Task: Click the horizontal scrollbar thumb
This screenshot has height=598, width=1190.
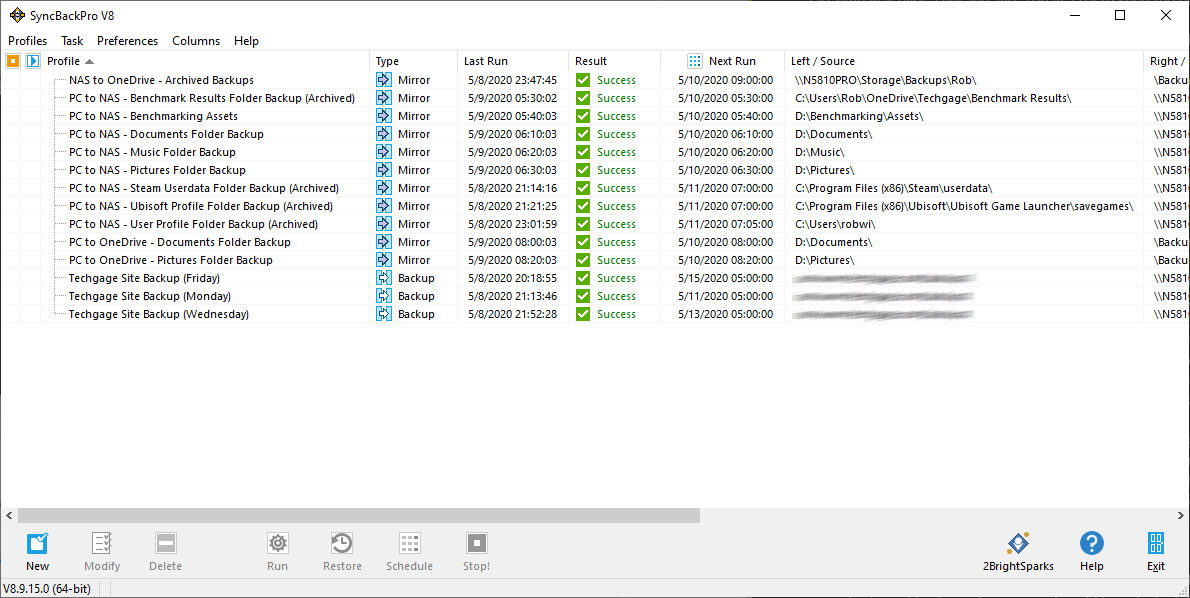Action: 358,515
